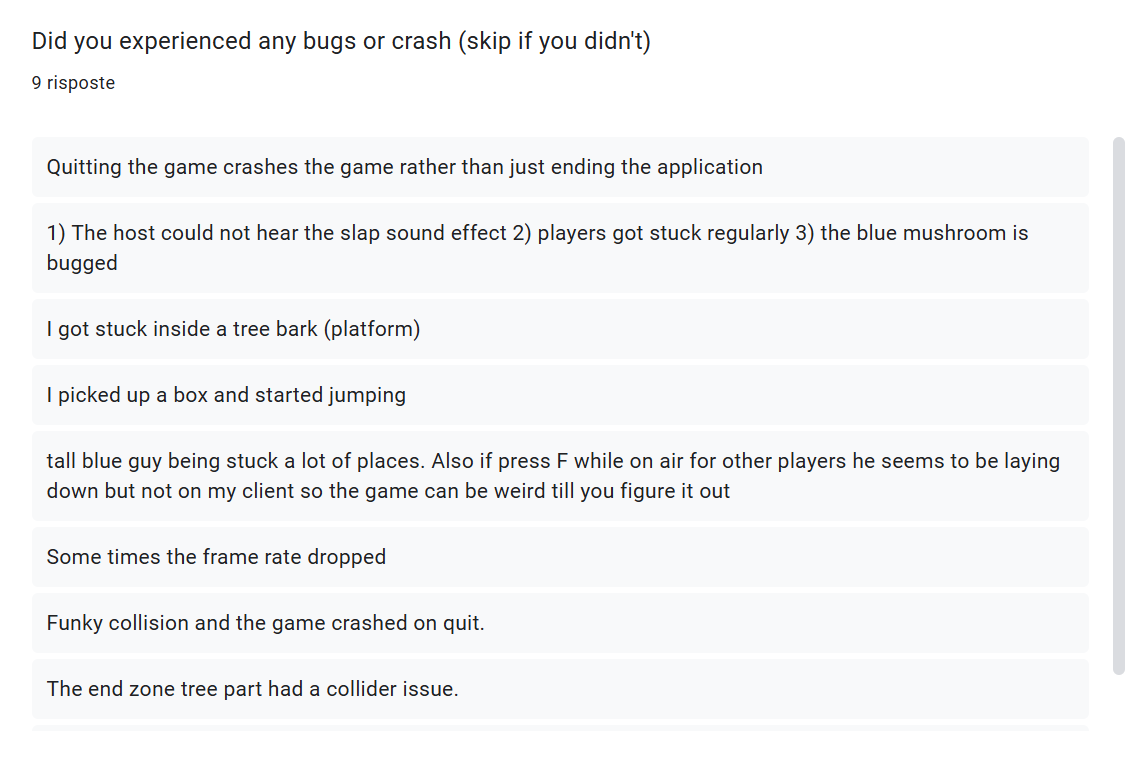Select the 'picked up a box' response
Viewport: 1146px width, 762px height.
(560, 395)
